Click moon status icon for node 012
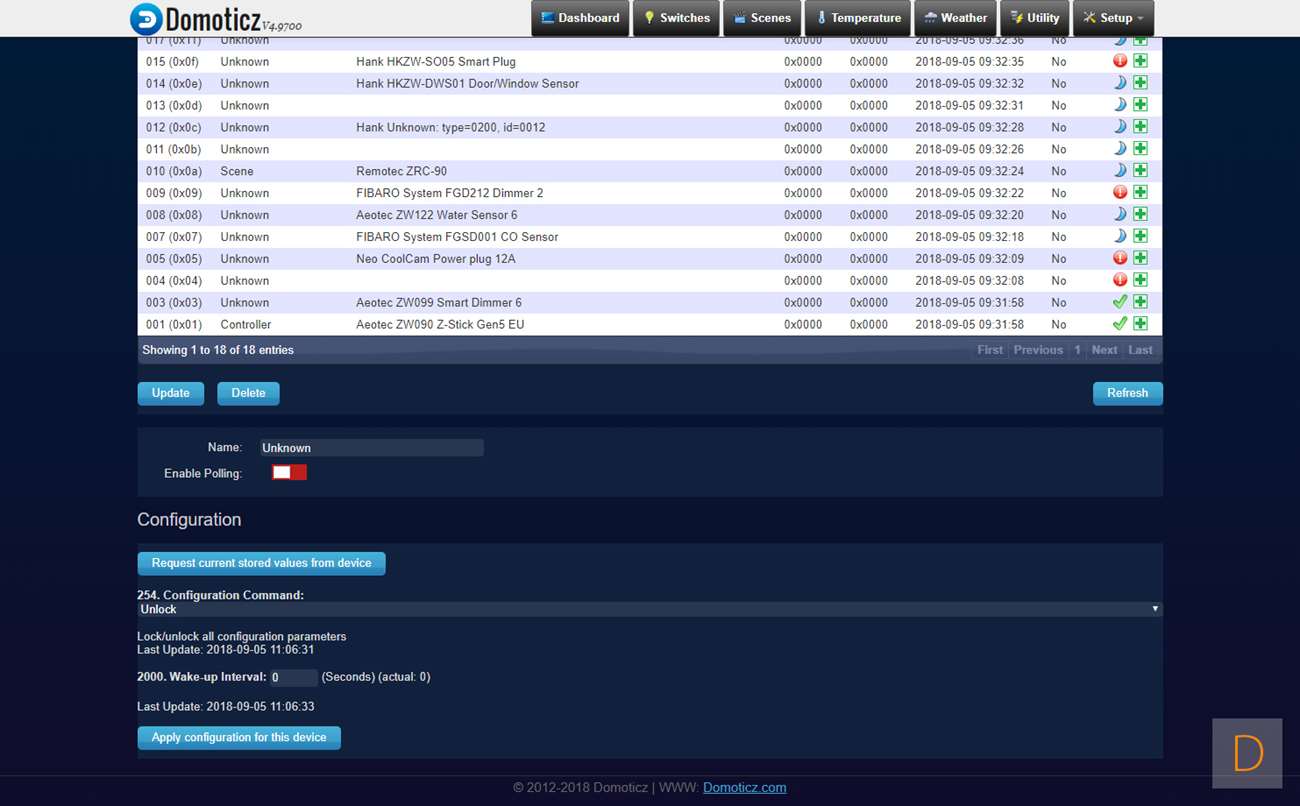 [x=1120, y=127]
